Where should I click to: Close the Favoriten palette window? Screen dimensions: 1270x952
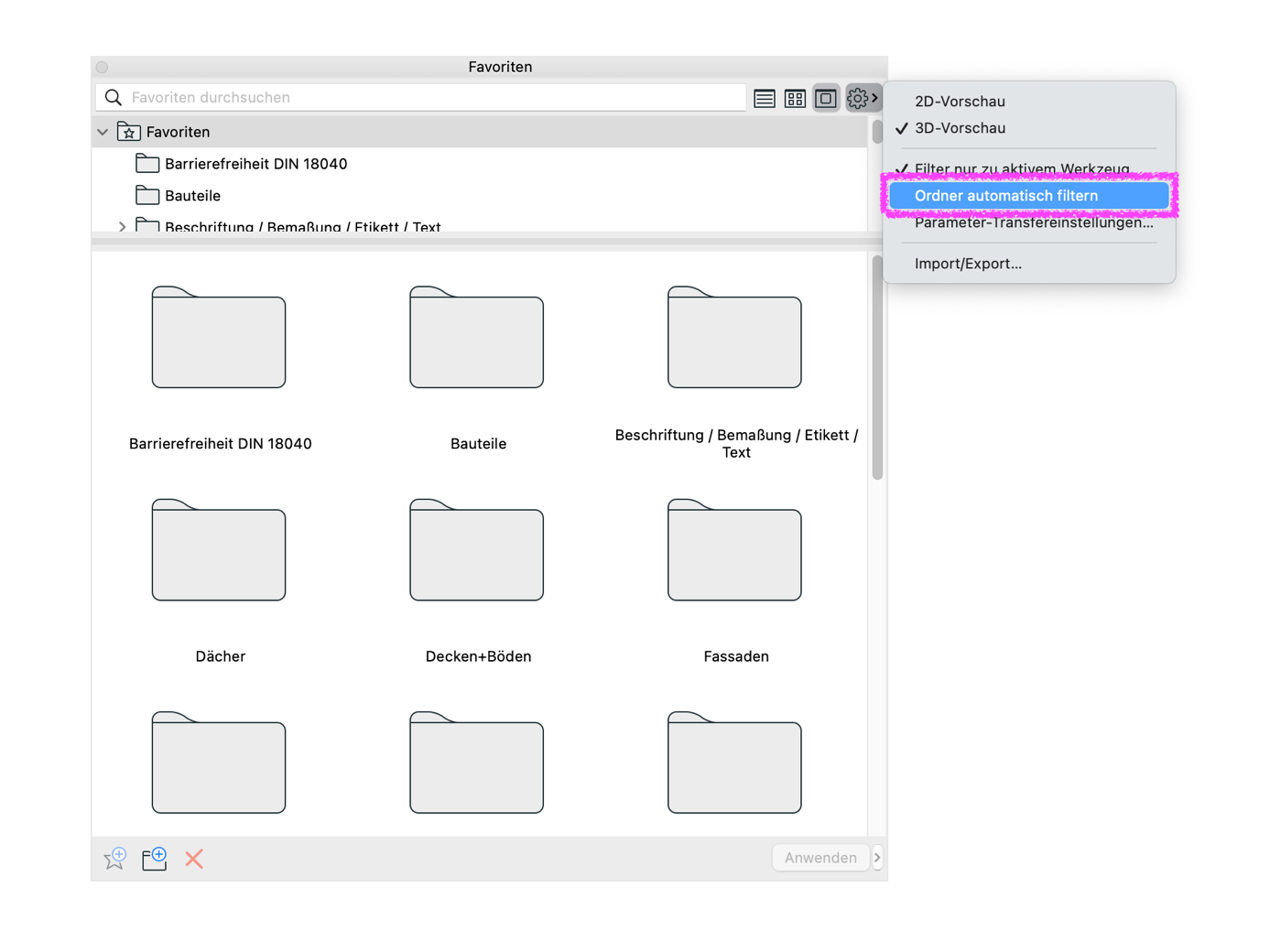tap(103, 67)
